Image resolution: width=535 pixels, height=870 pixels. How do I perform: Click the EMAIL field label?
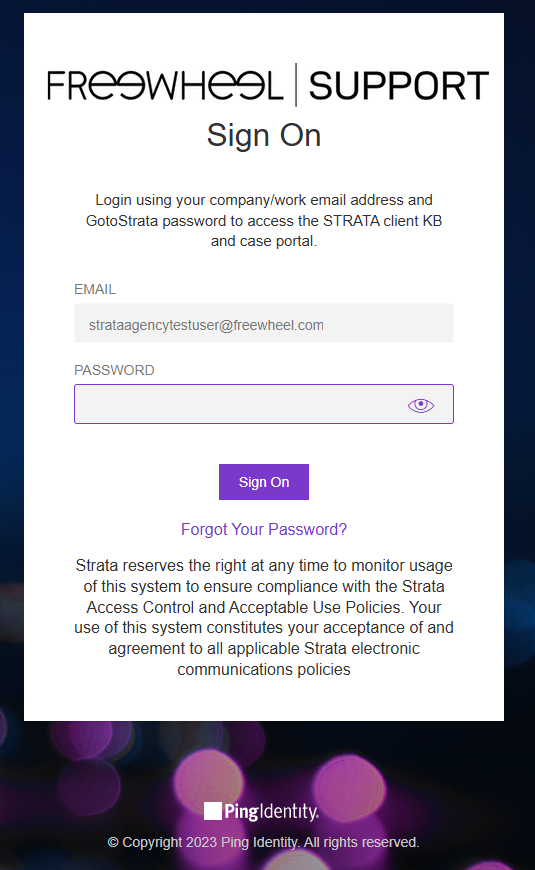click(x=95, y=289)
